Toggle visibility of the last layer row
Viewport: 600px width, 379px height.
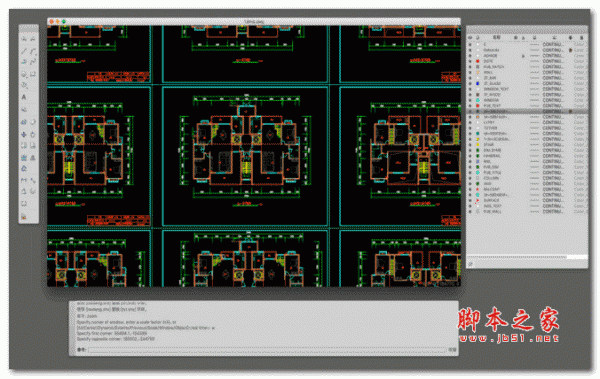[x=470, y=211]
